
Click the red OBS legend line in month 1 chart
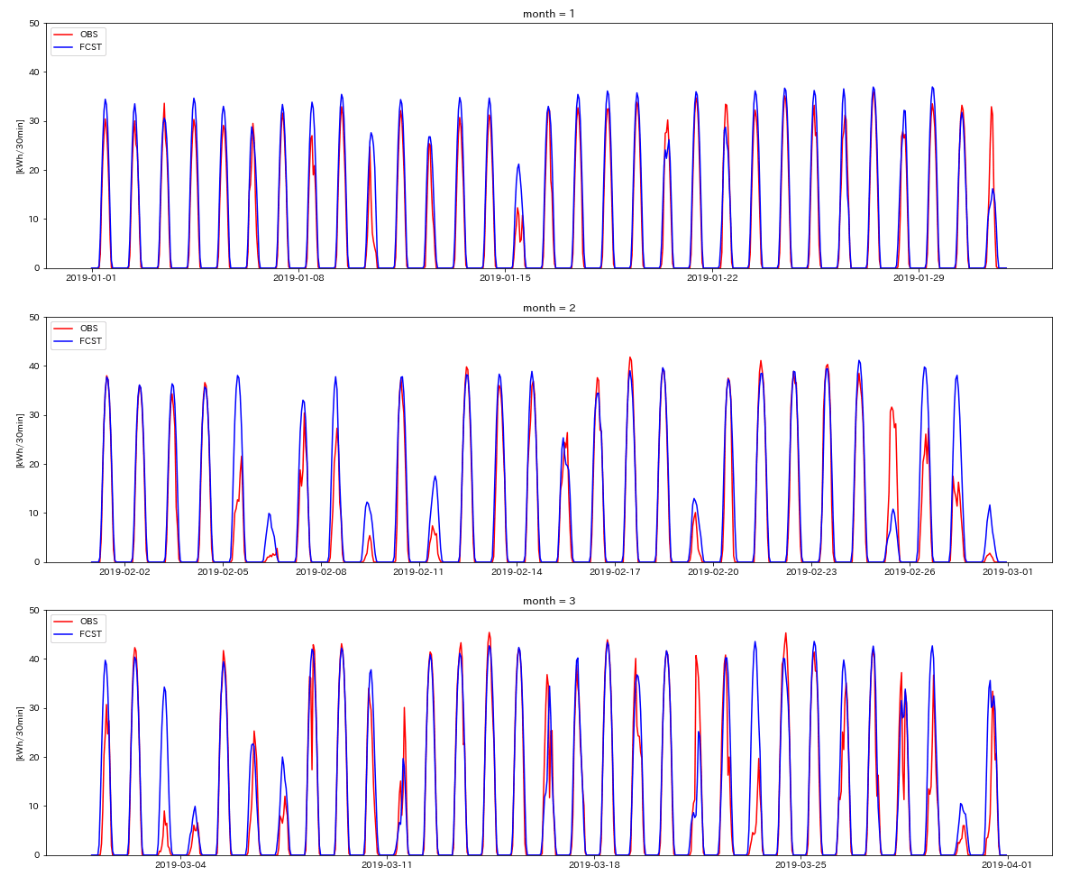tap(64, 34)
